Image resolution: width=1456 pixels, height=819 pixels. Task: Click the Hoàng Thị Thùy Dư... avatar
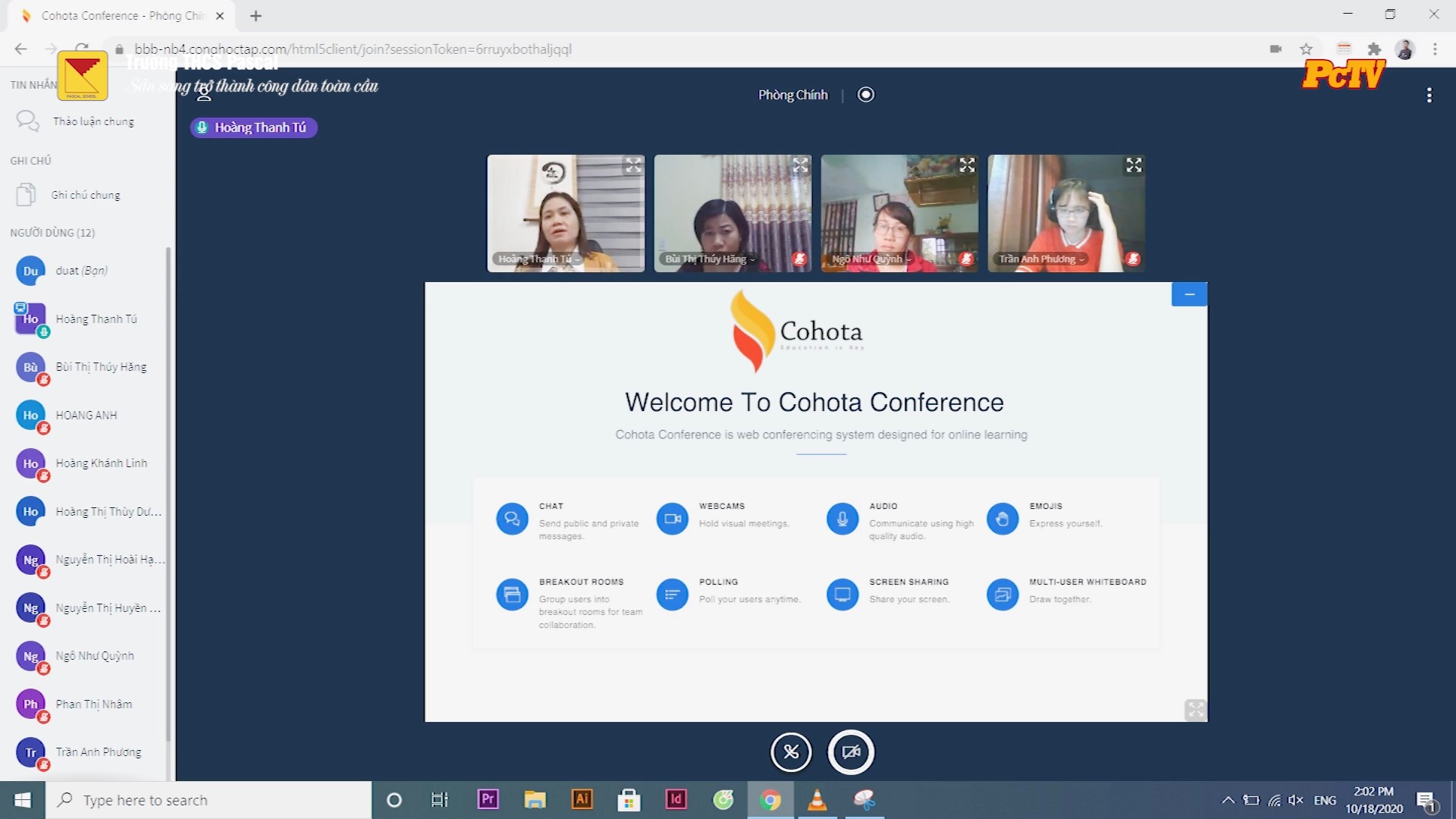pos(30,511)
